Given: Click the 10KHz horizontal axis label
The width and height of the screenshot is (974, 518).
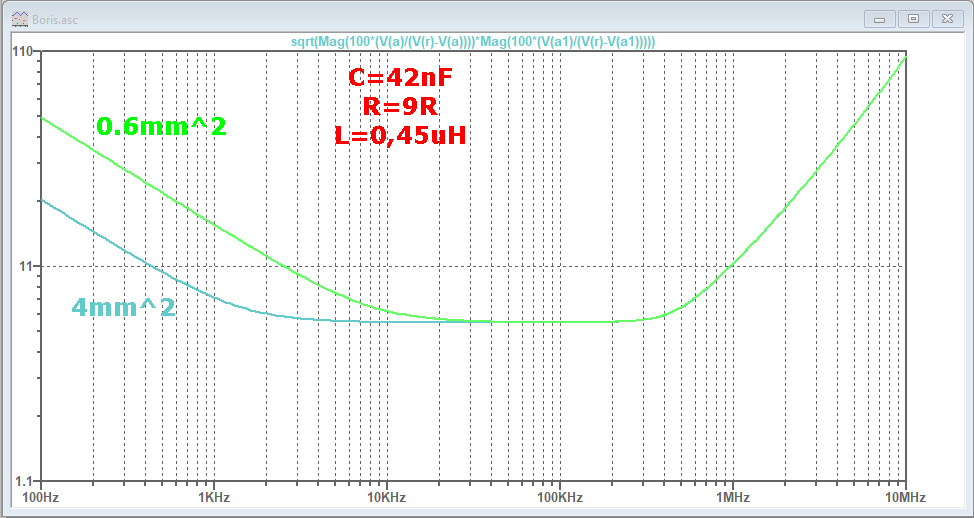Looking at the screenshot, I should pos(387,498).
